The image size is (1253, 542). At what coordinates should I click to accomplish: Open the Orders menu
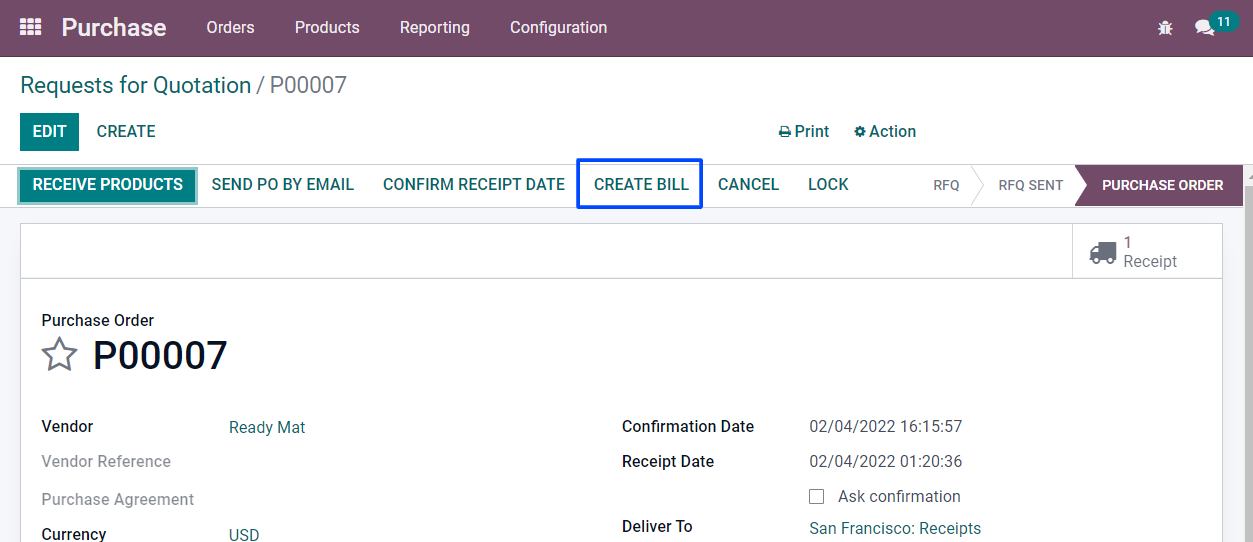(x=230, y=27)
